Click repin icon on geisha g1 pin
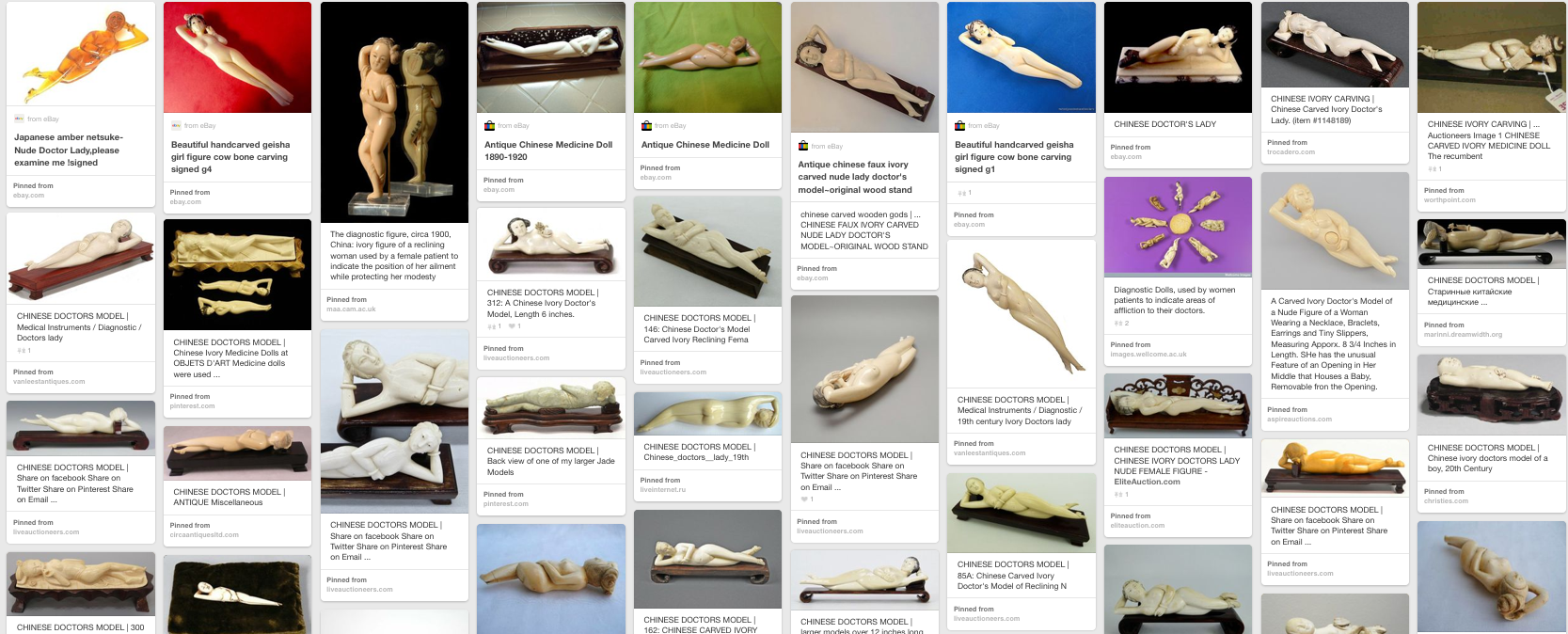 click(961, 193)
